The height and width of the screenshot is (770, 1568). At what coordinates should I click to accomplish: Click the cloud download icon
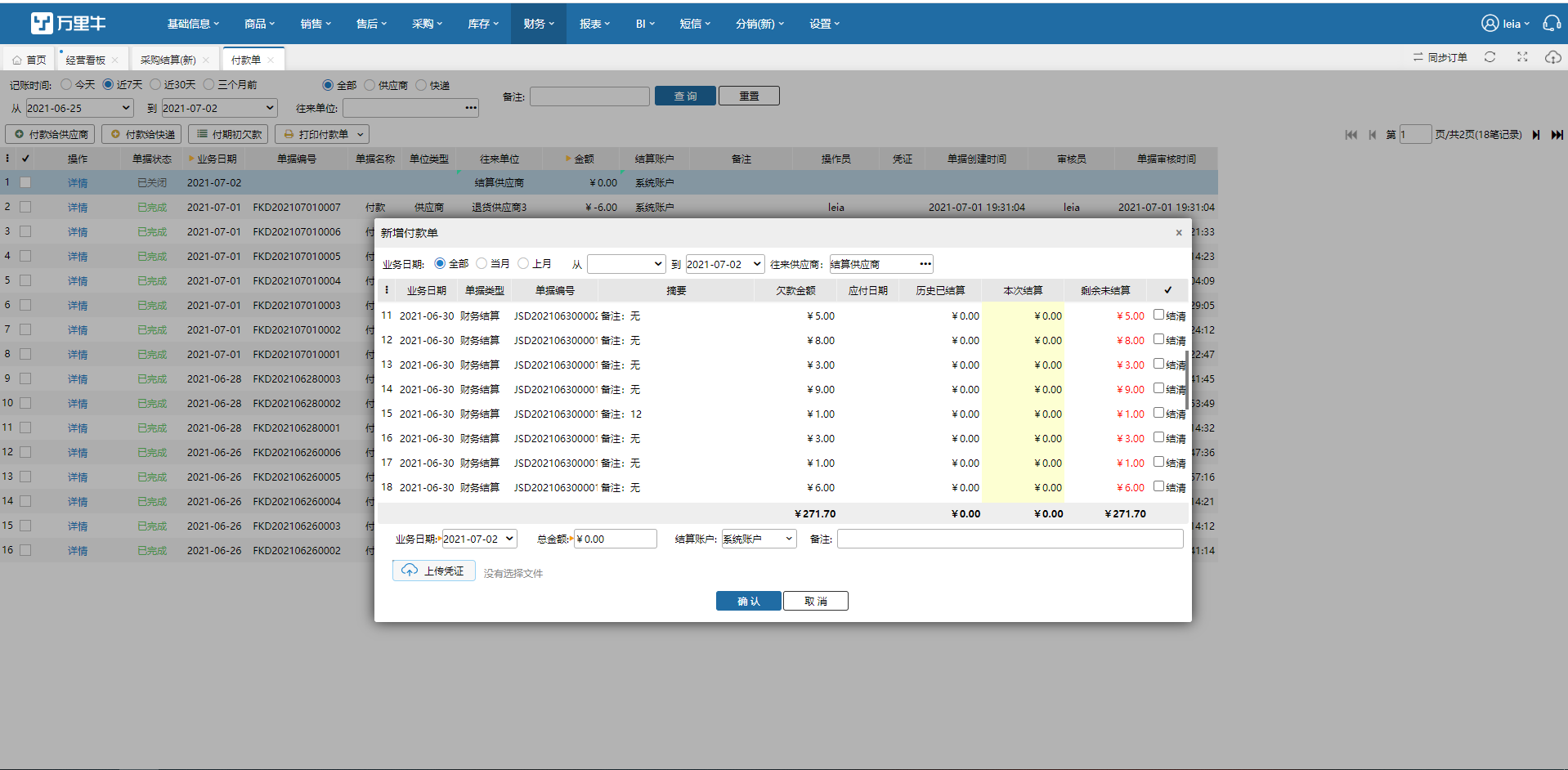(1552, 57)
